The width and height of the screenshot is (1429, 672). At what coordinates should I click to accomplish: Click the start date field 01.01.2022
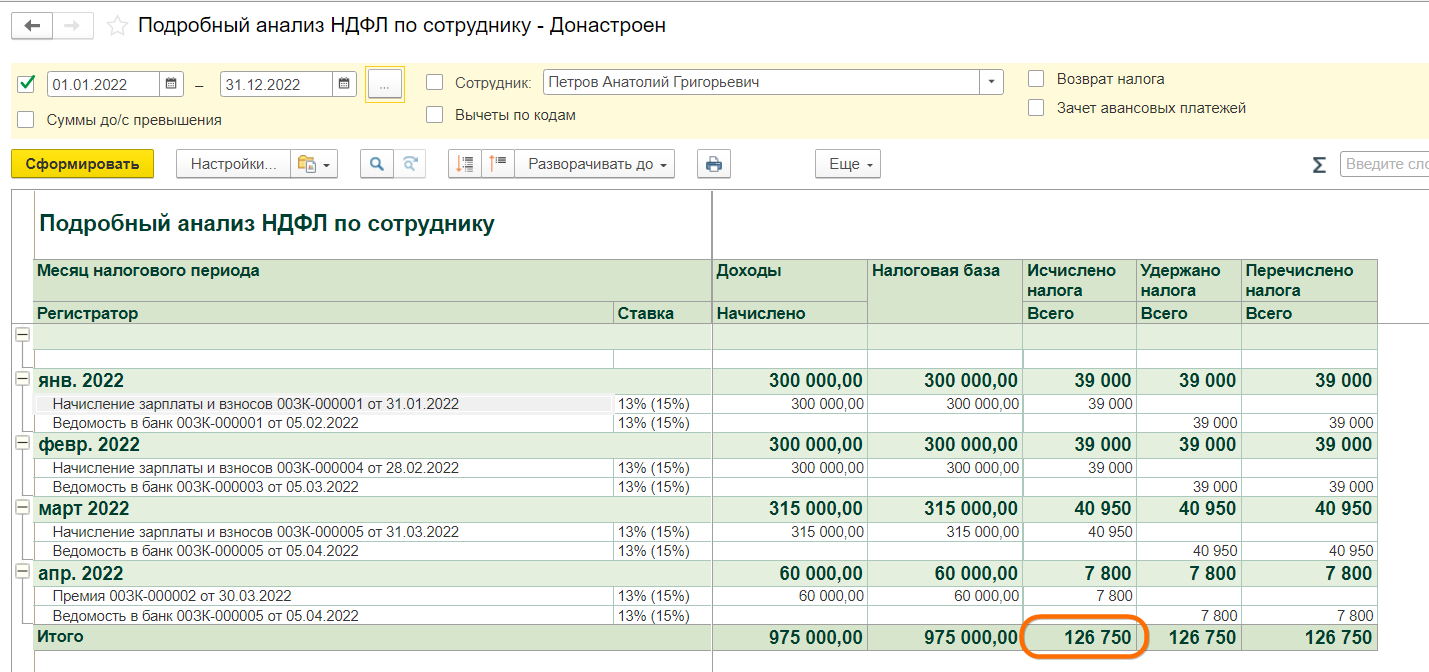coord(103,84)
